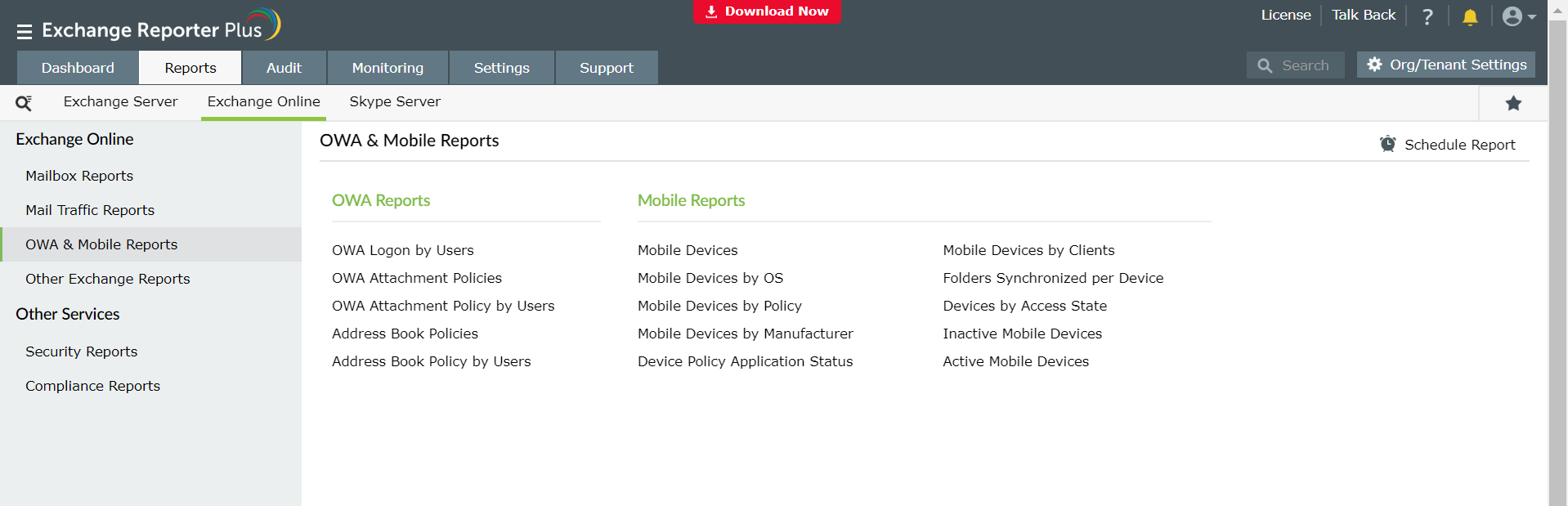
Task: Click the Other Services sidebar heading
Action: click(x=68, y=314)
